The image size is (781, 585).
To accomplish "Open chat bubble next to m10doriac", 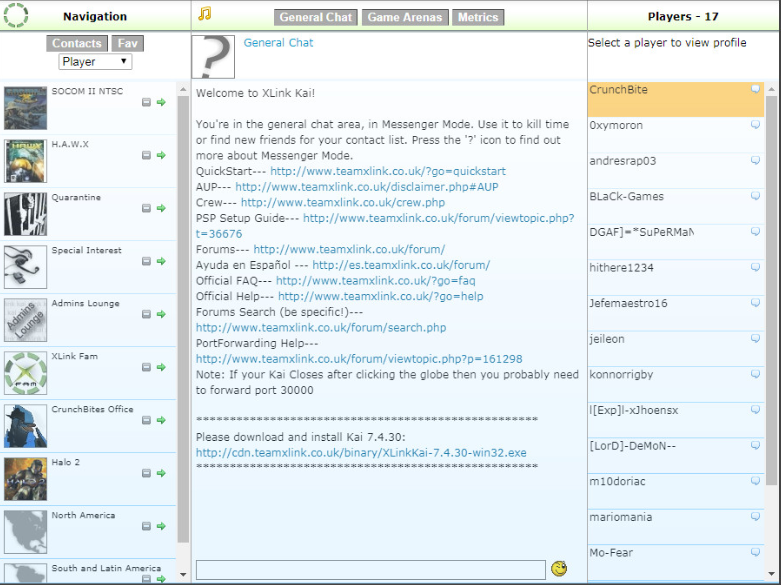I will click(x=756, y=481).
